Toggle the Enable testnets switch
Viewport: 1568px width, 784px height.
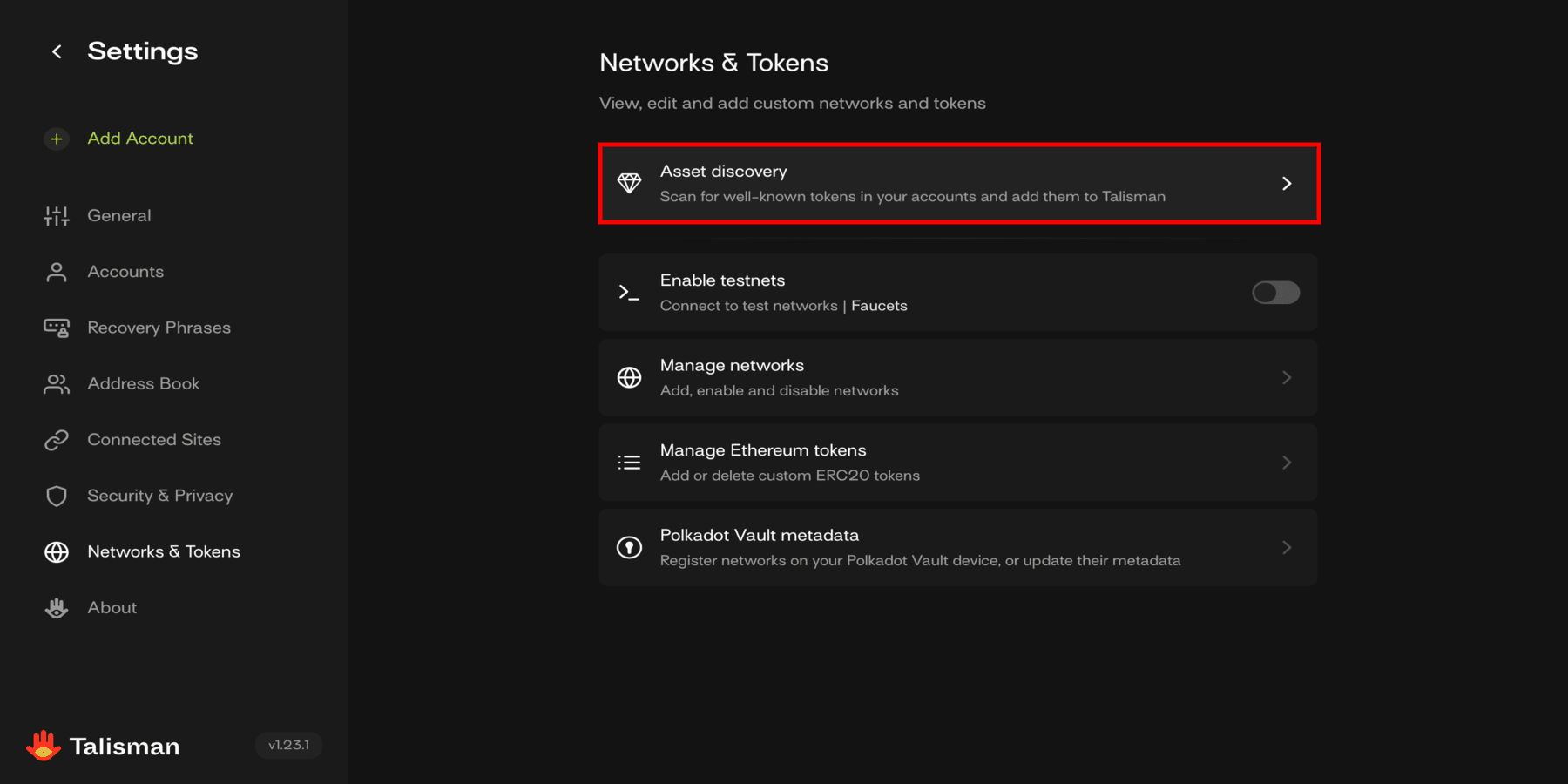[1275, 293]
